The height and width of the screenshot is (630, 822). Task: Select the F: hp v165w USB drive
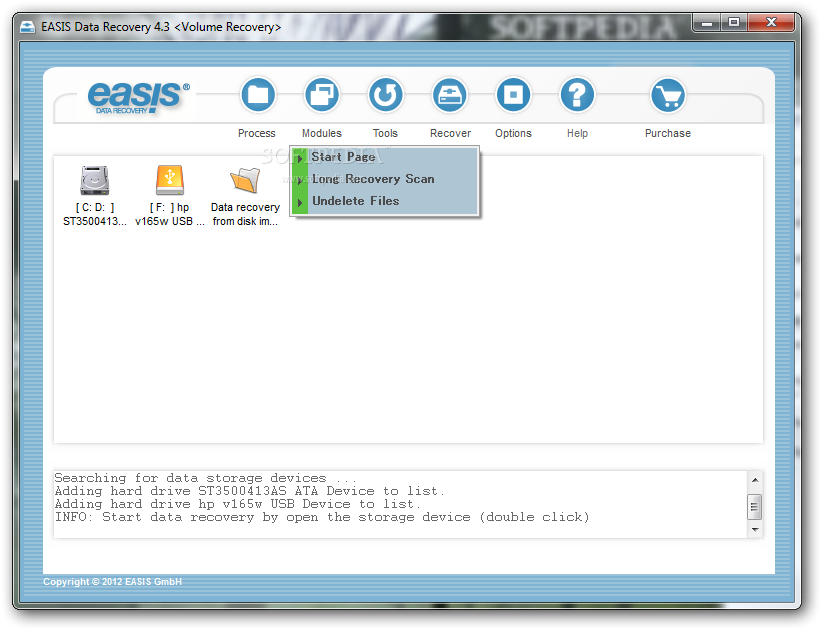coord(170,196)
